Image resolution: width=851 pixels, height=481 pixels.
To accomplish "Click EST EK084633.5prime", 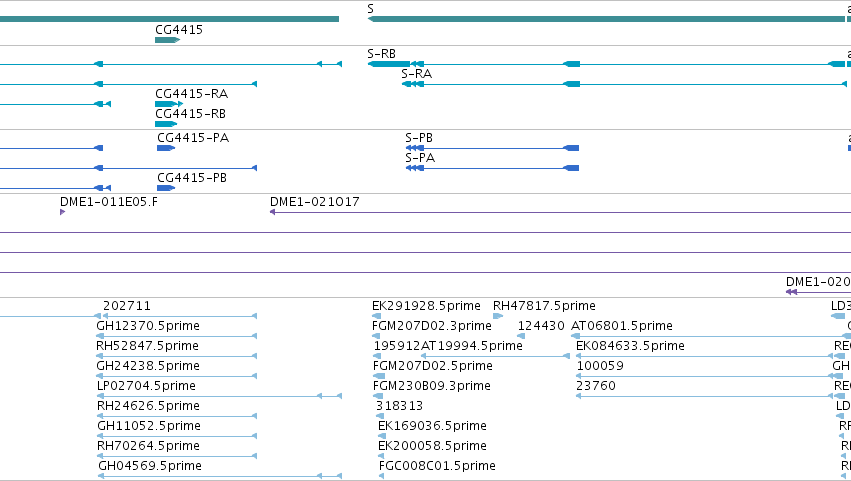I will coord(631,346).
